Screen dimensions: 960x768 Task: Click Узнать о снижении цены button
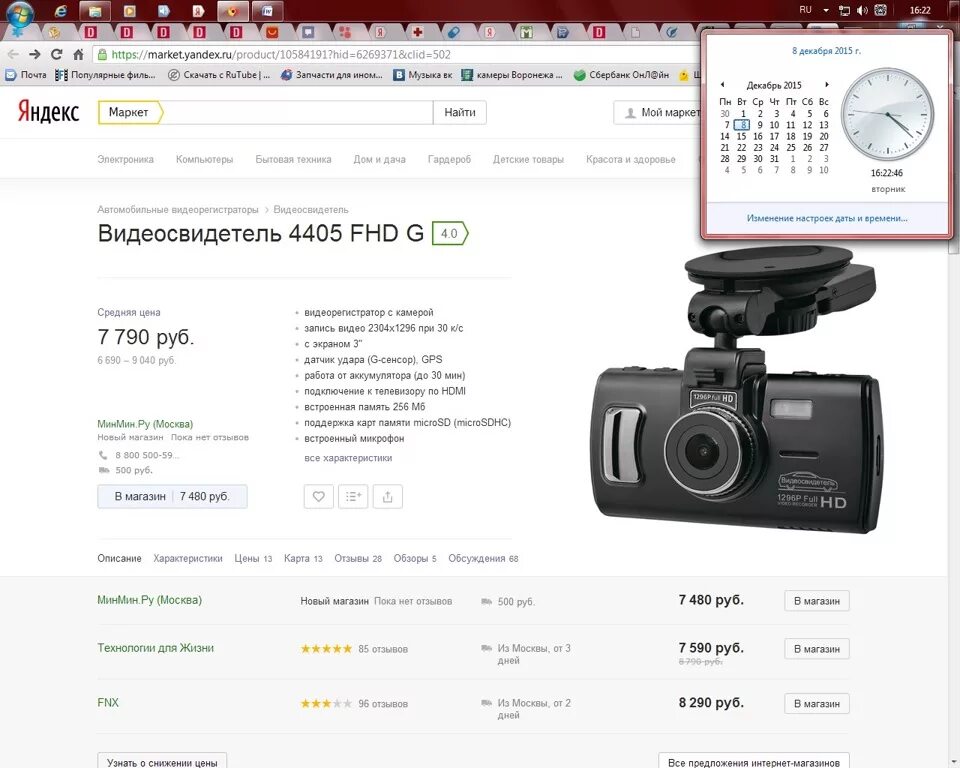click(x=162, y=762)
